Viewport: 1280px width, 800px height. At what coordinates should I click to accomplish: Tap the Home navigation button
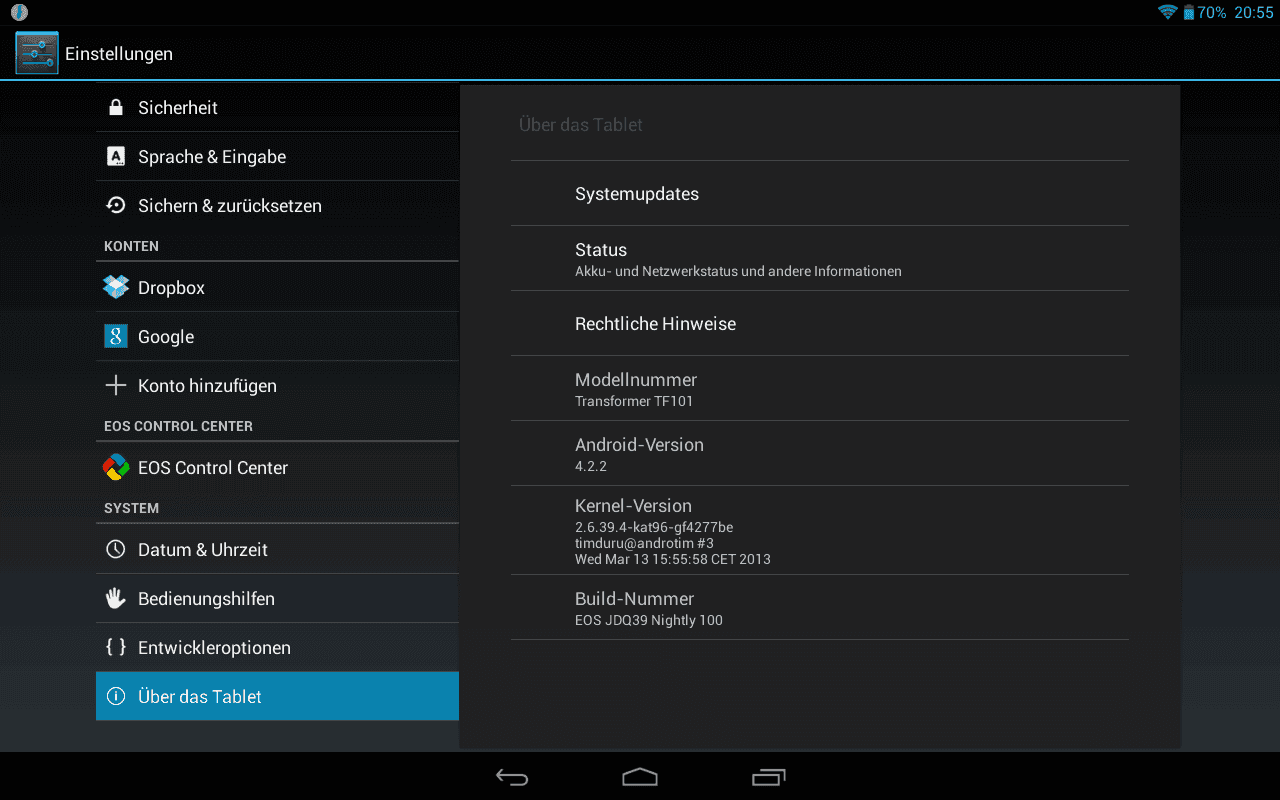coord(640,777)
